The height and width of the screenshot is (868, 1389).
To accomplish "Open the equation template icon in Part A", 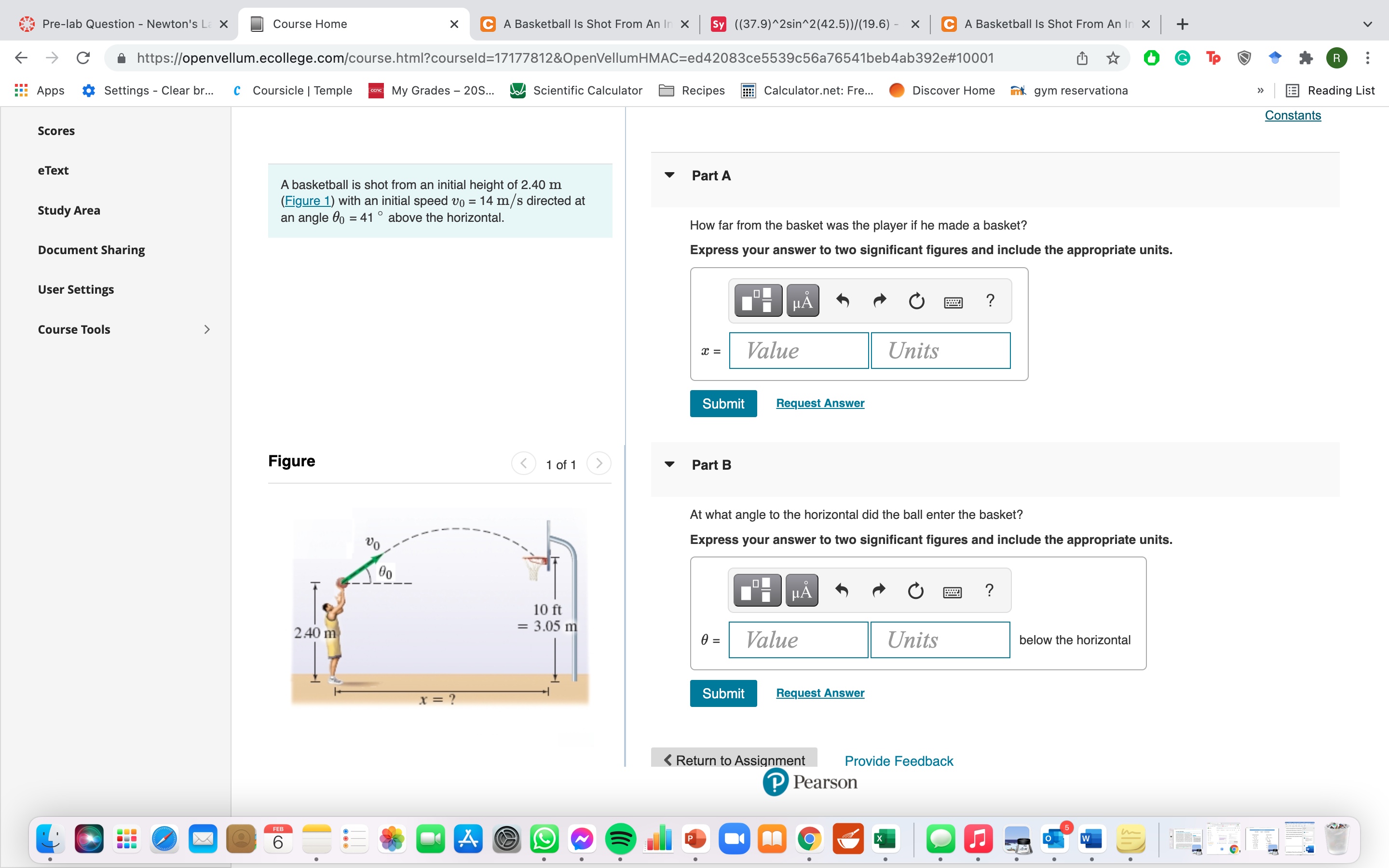I will point(757,300).
